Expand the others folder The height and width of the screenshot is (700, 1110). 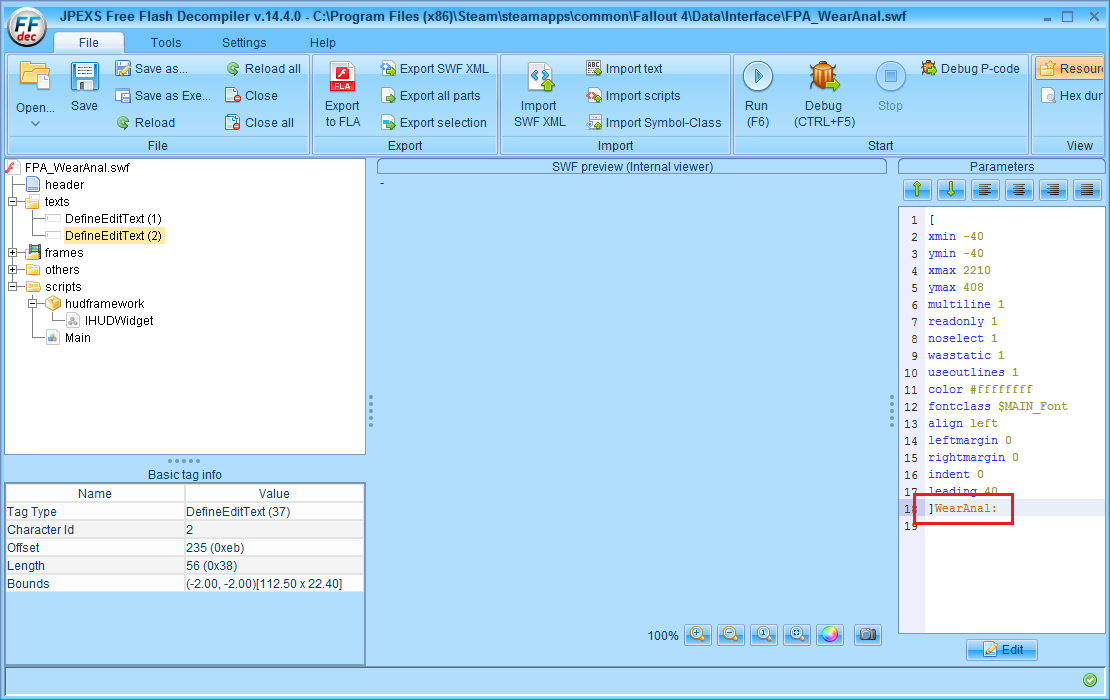click(x=13, y=270)
